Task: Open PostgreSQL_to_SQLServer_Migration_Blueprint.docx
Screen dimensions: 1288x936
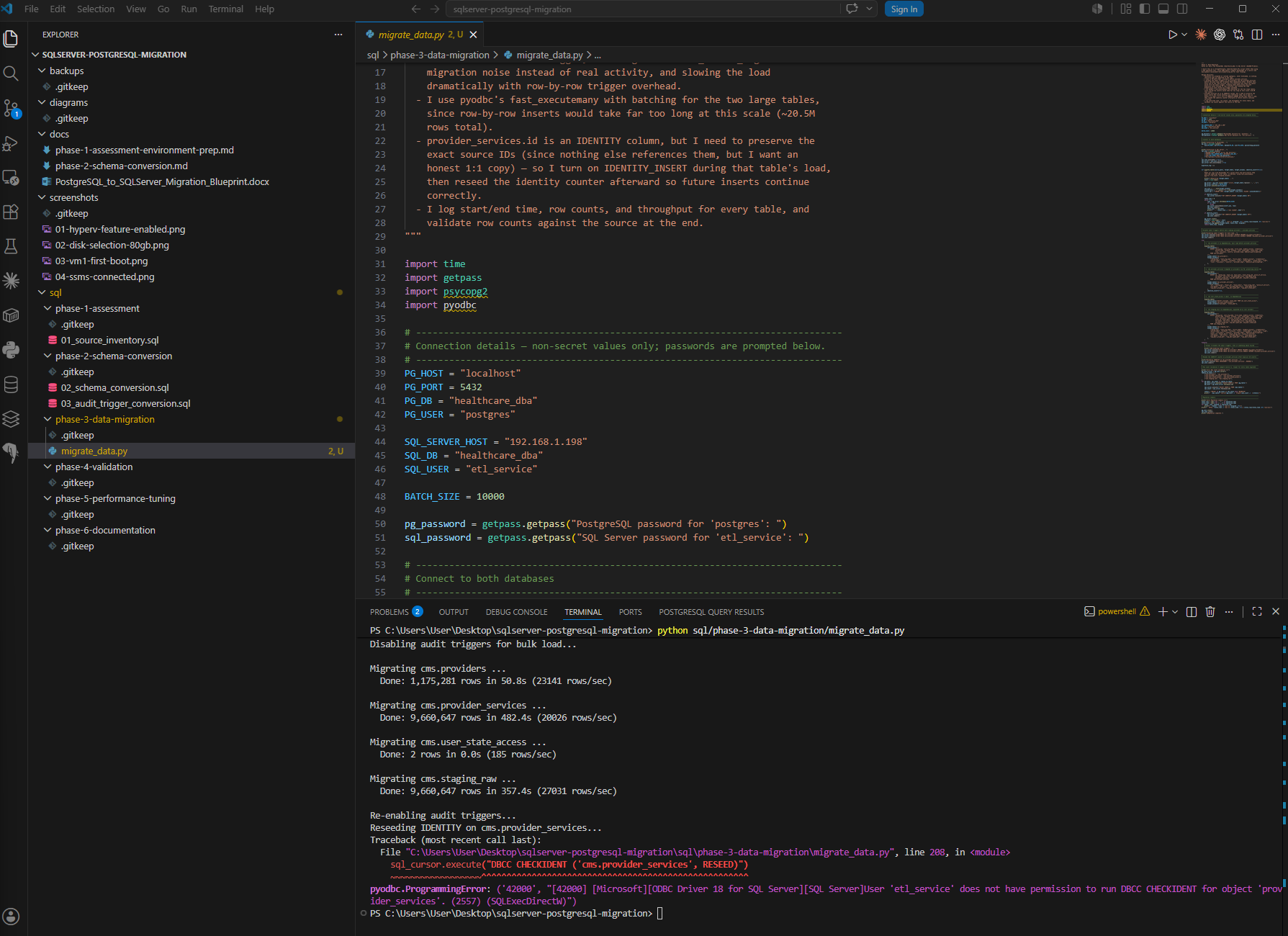Action: [x=162, y=181]
